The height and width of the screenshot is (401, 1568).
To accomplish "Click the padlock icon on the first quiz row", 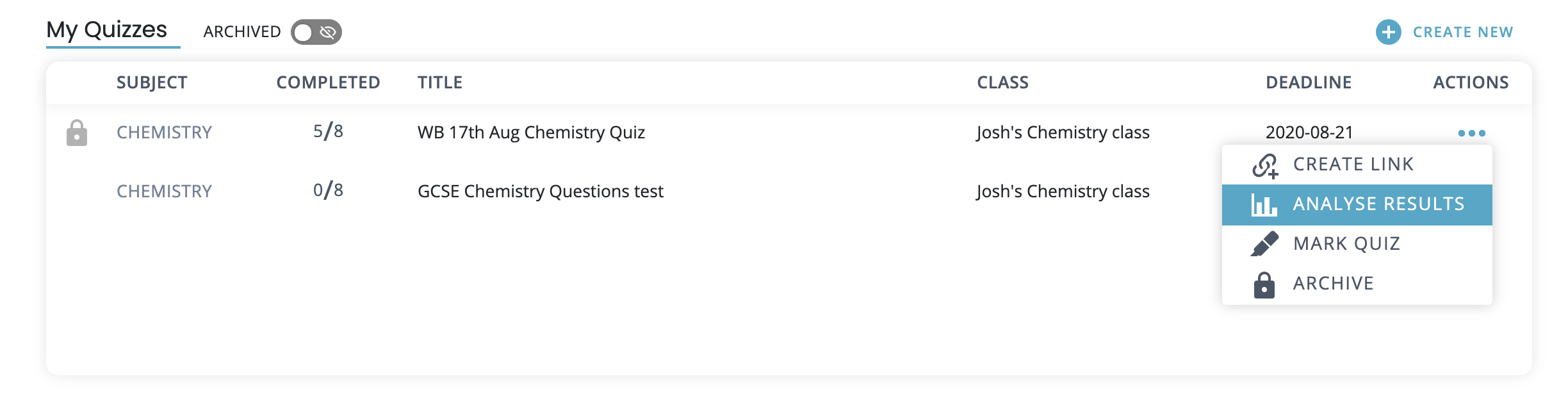I will [77, 133].
